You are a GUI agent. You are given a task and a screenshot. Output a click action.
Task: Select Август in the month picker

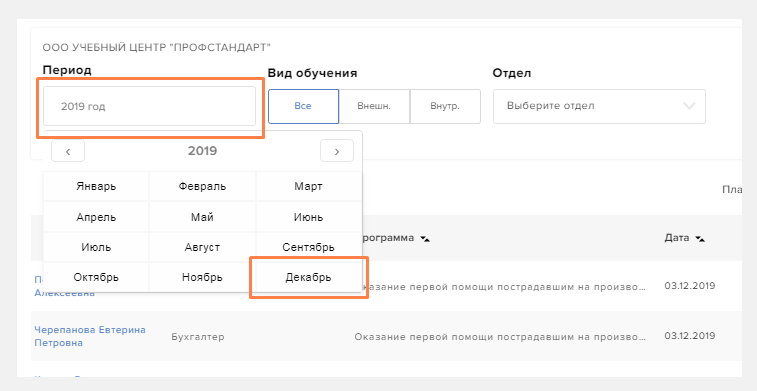click(x=202, y=247)
